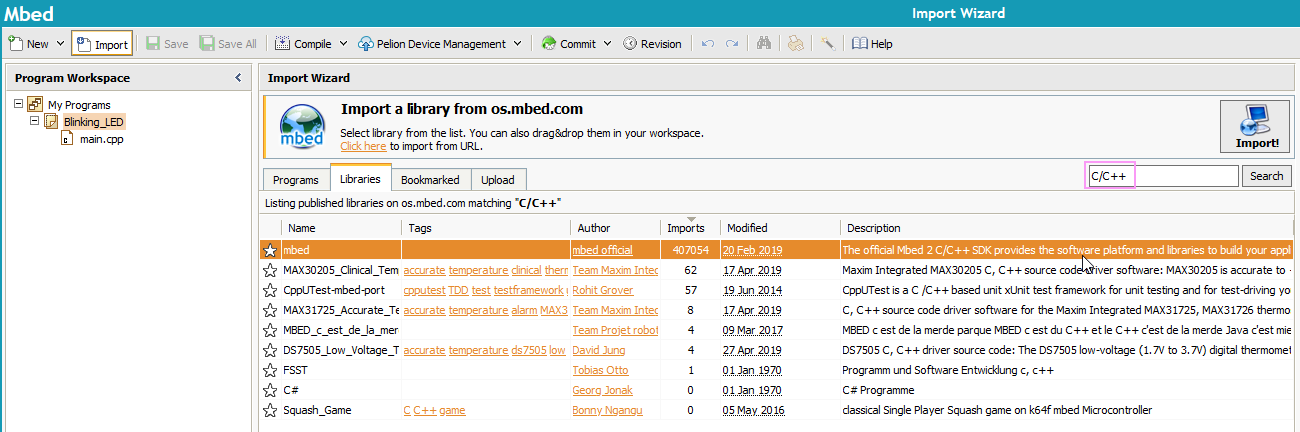Bookmark the C# library star
This screenshot has height=432, width=1300.
(x=270, y=390)
